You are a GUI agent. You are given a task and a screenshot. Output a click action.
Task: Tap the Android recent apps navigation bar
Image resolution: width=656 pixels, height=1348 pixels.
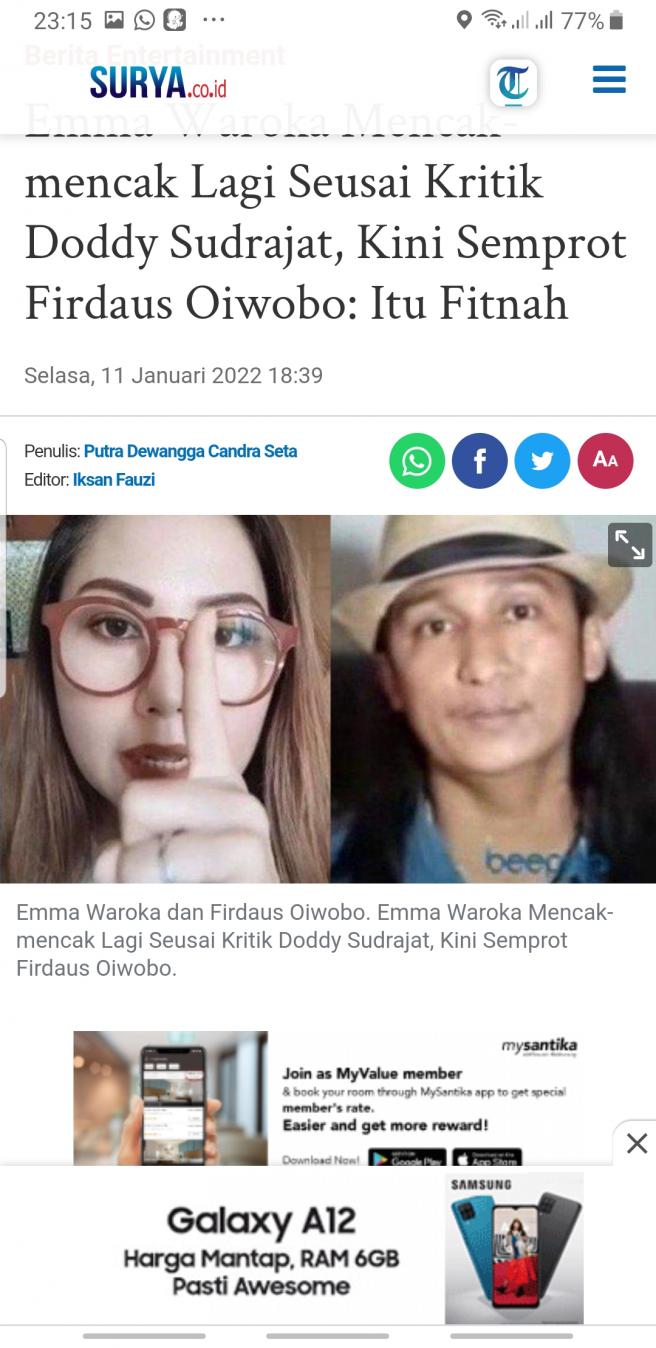[144, 1336]
